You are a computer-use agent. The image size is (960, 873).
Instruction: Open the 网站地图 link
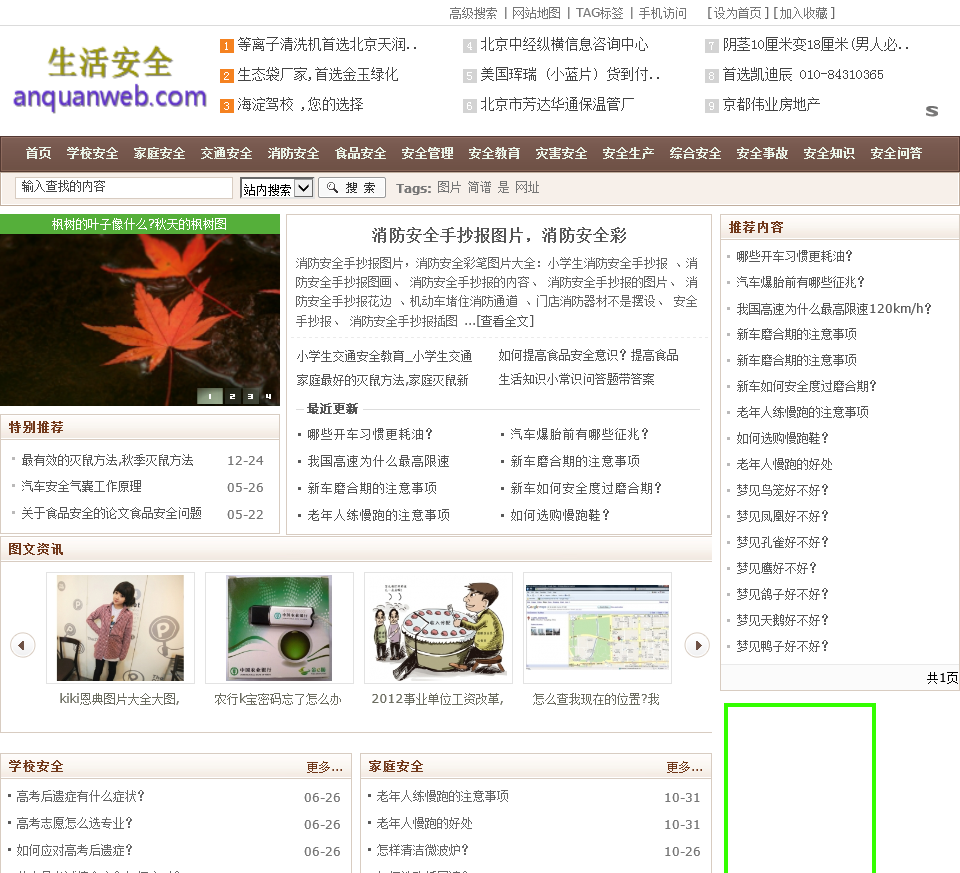(x=536, y=13)
